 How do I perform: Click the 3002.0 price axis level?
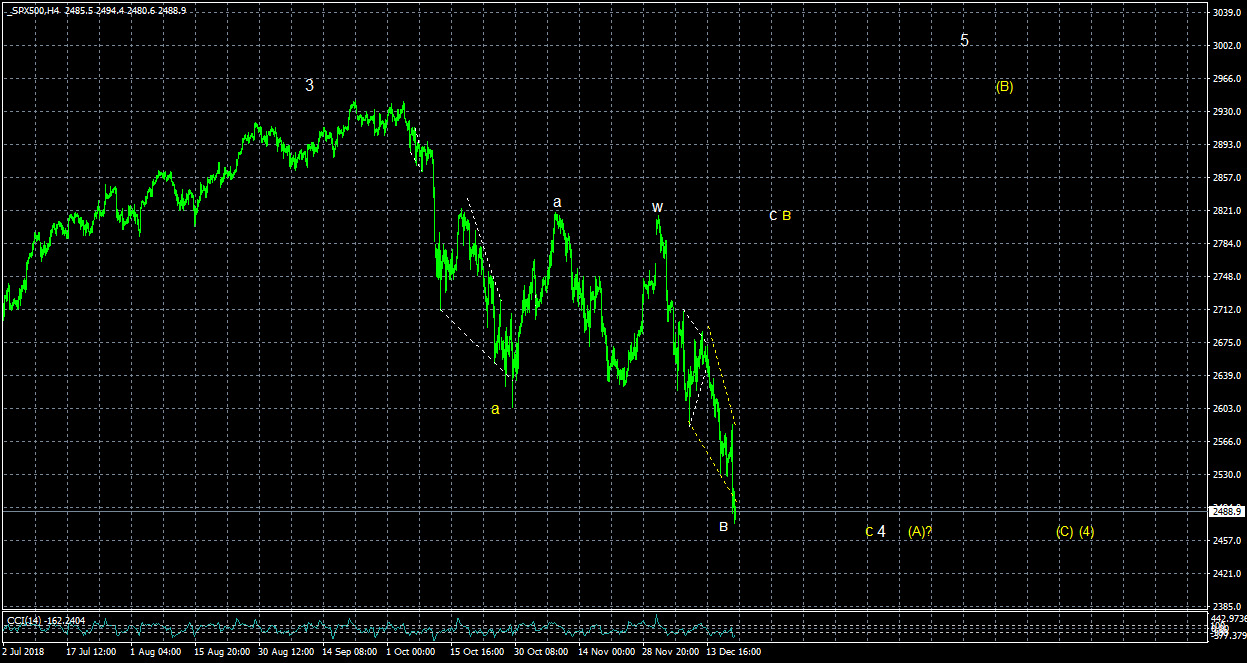pos(1227,46)
